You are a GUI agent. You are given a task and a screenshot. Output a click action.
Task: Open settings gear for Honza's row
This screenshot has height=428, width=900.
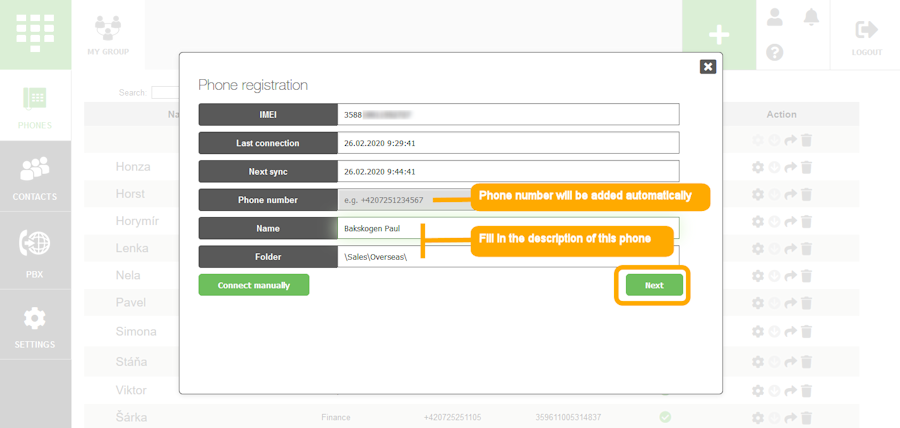(x=758, y=167)
